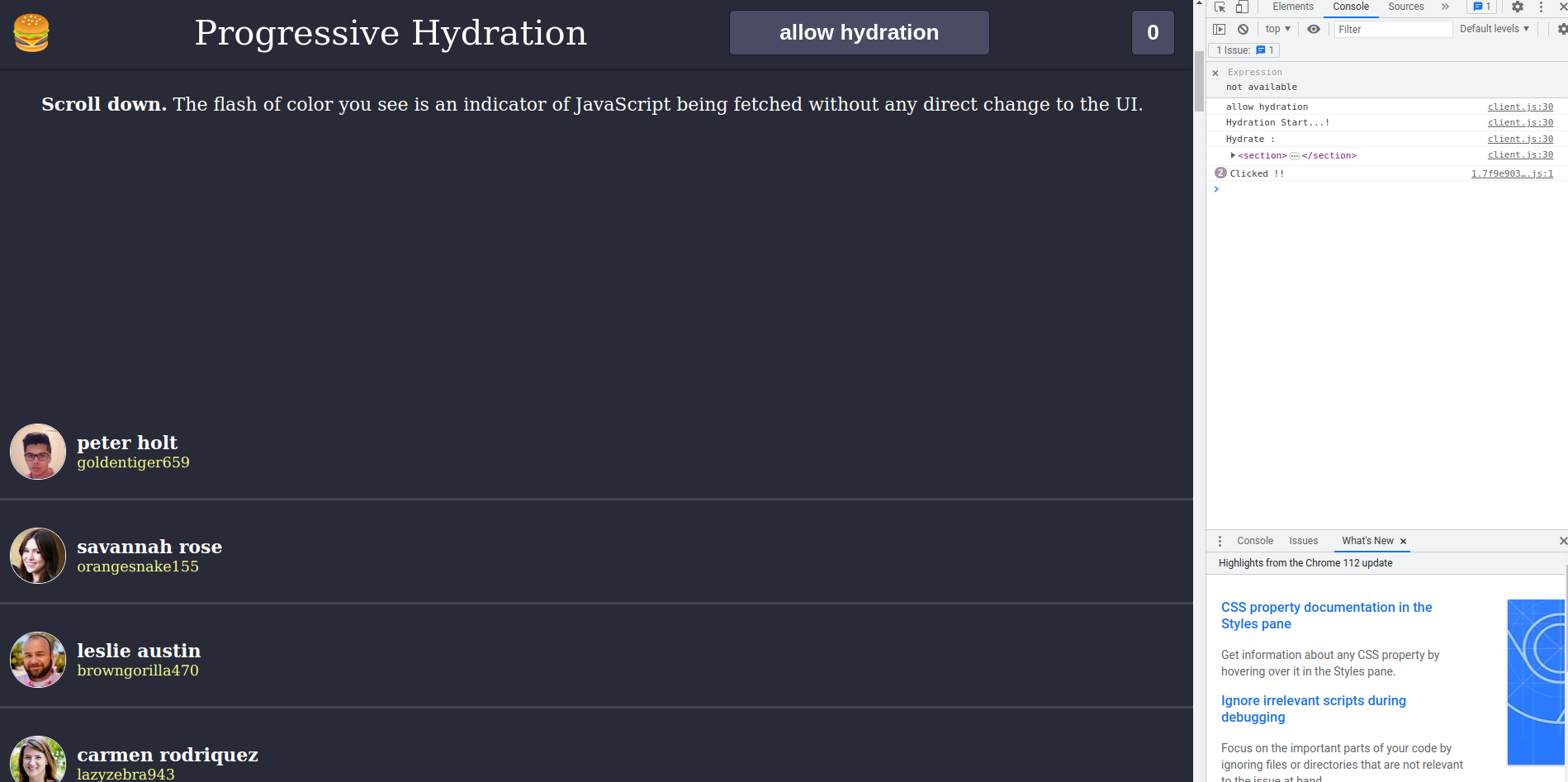The width and height of the screenshot is (1568, 782).
Task: Click Highlights from the Chrome 112 update
Action: pos(1305,563)
